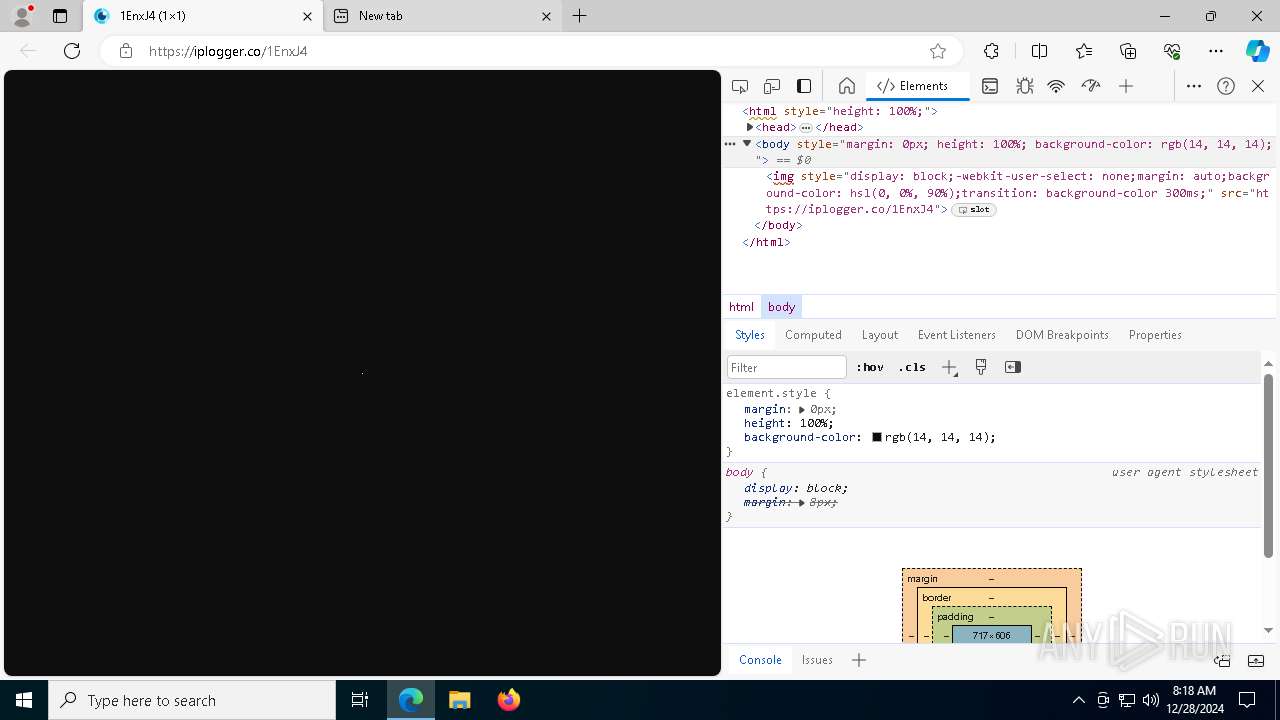Viewport: 1280px width, 720px height.
Task: Toggle device emulation mode
Action: click(x=772, y=86)
